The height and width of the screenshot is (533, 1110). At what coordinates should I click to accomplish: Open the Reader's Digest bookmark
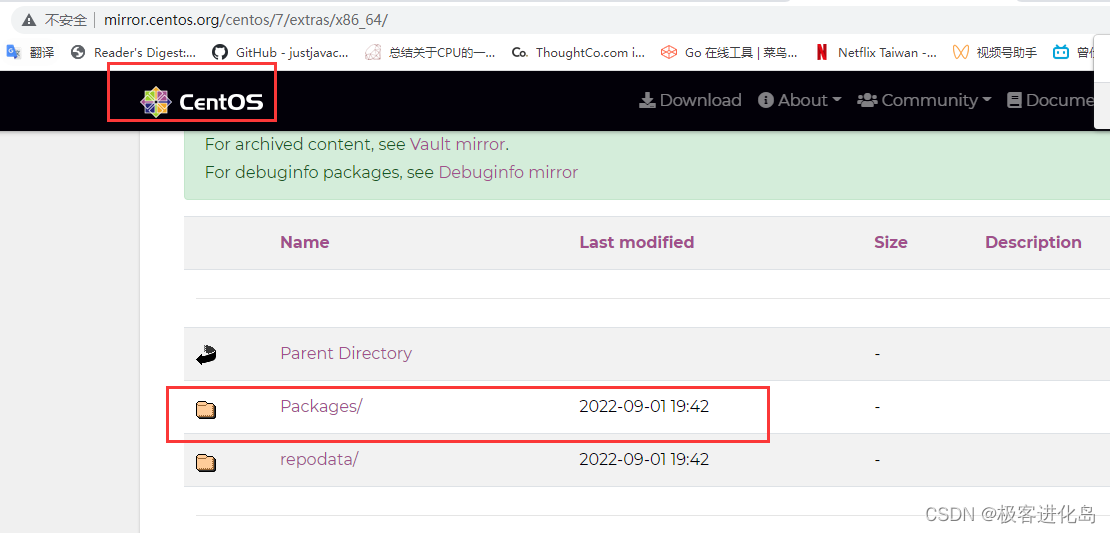135,52
